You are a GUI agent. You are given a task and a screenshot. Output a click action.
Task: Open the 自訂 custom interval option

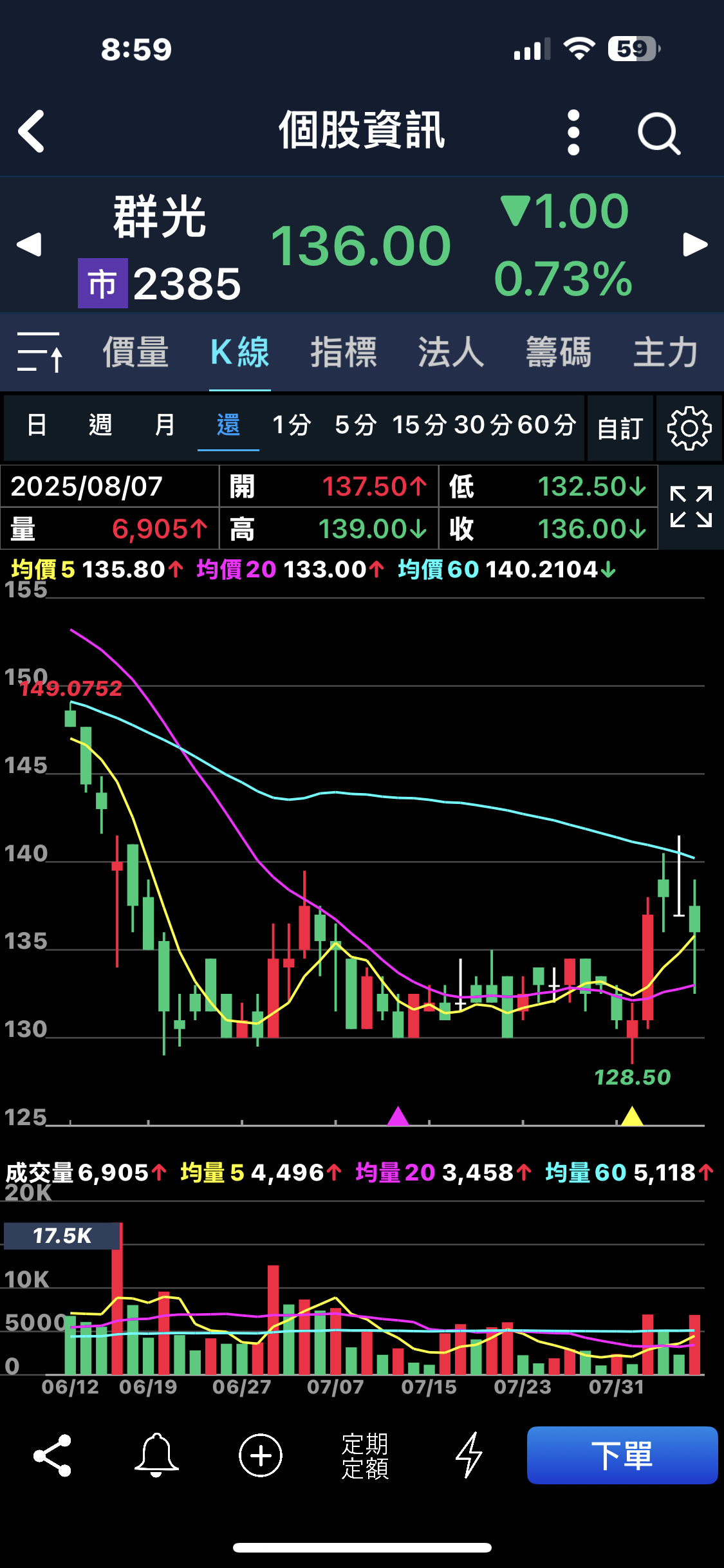[620, 428]
